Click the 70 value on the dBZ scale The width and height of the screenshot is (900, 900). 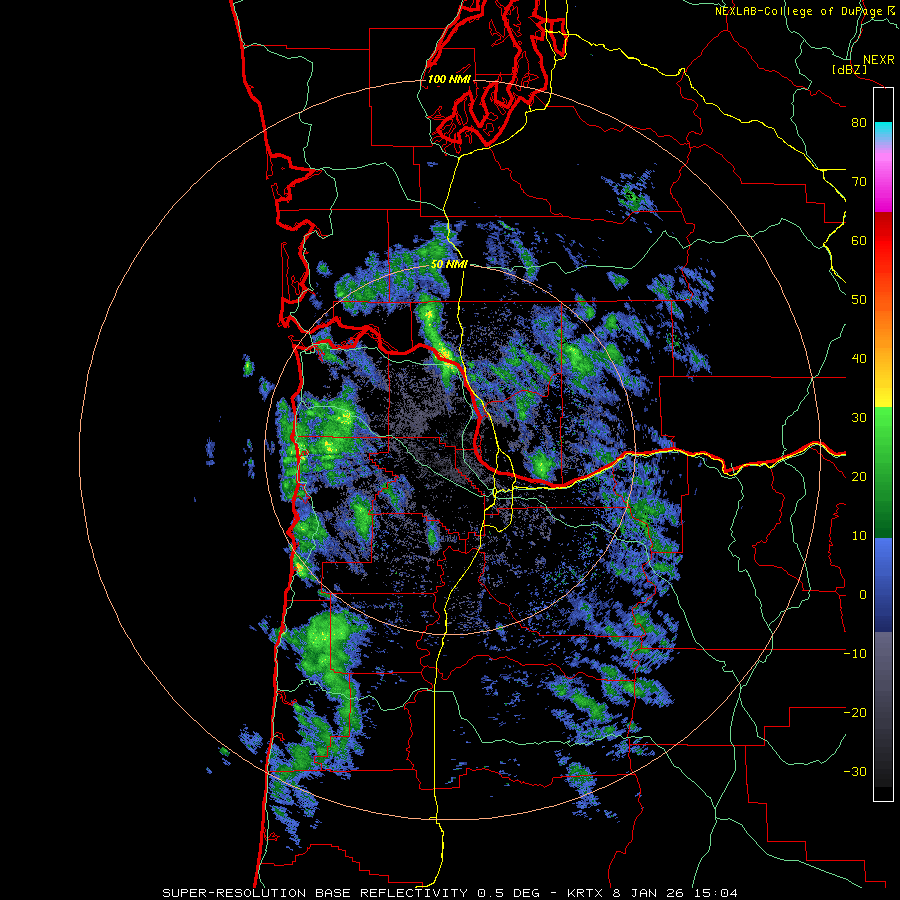[x=859, y=181]
